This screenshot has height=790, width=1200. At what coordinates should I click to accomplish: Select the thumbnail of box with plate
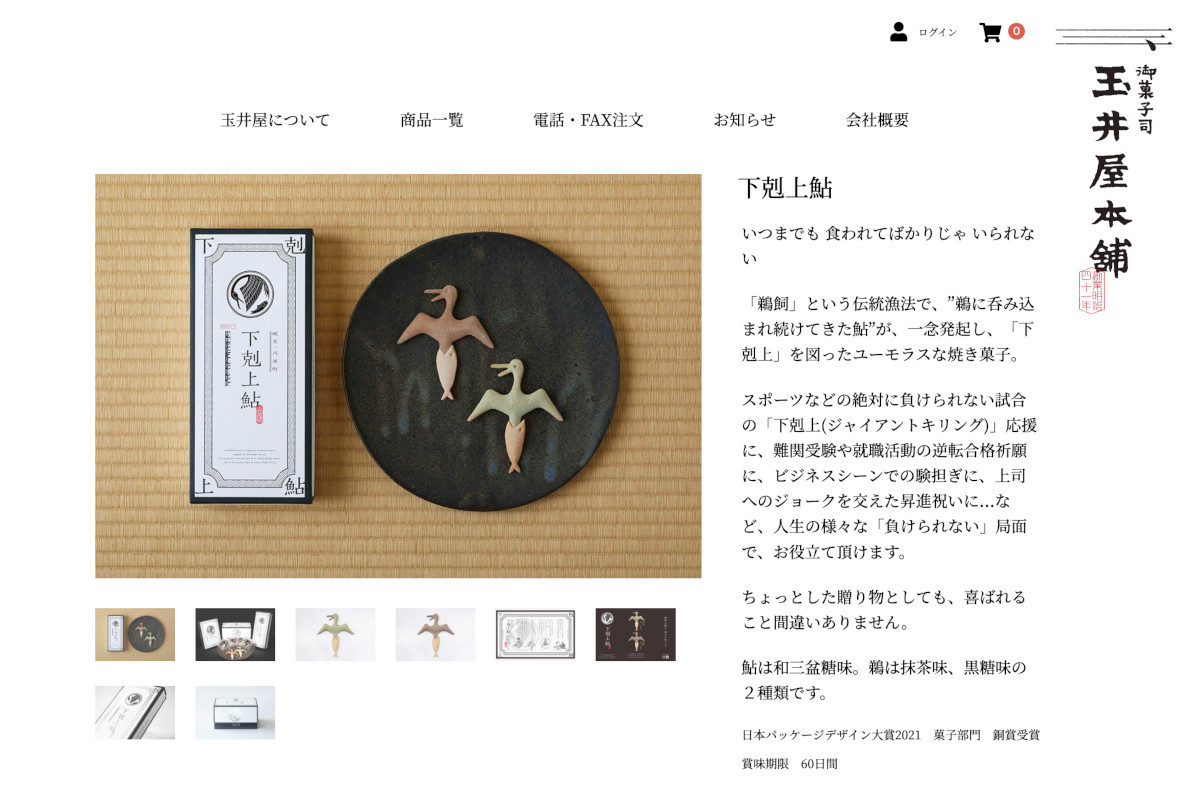pyautogui.click(x=135, y=634)
